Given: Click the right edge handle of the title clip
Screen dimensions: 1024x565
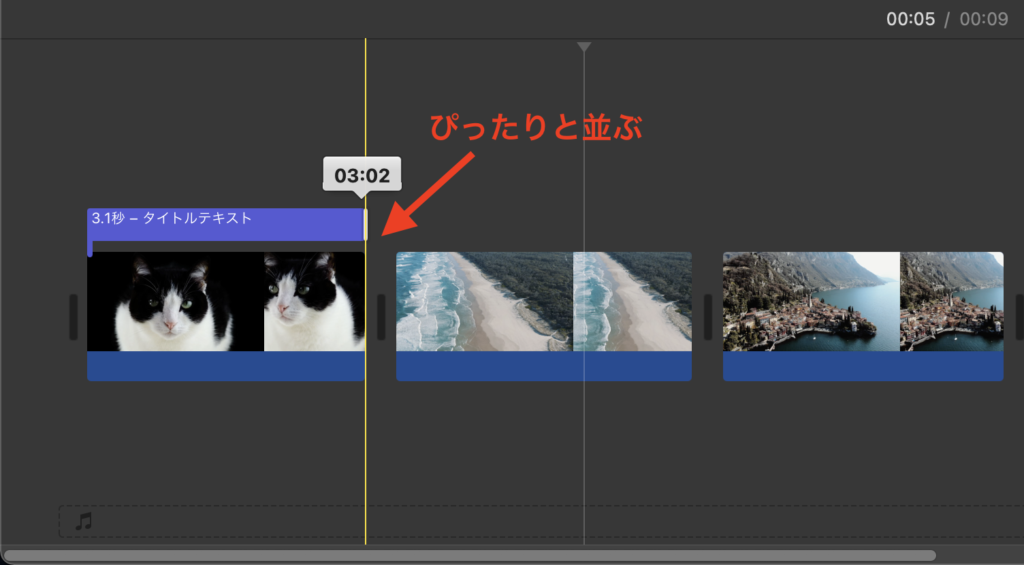Looking at the screenshot, I should [366, 225].
